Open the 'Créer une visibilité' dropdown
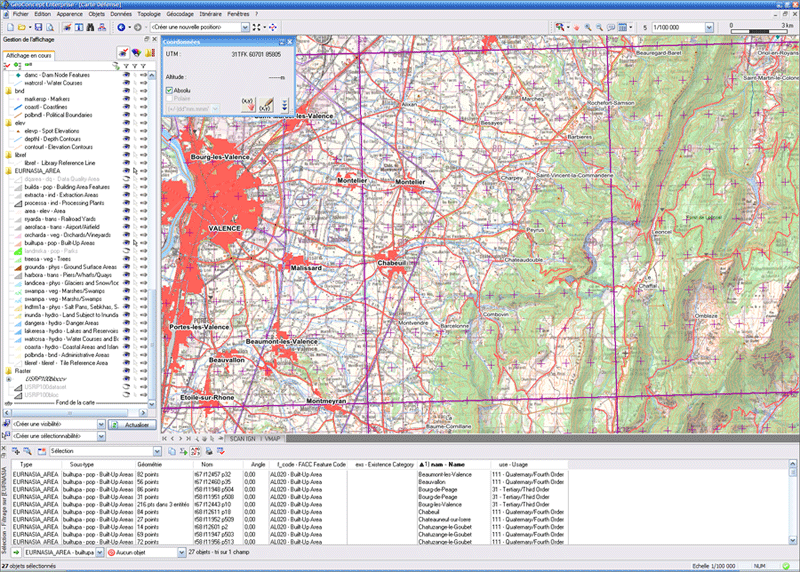 point(101,425)
